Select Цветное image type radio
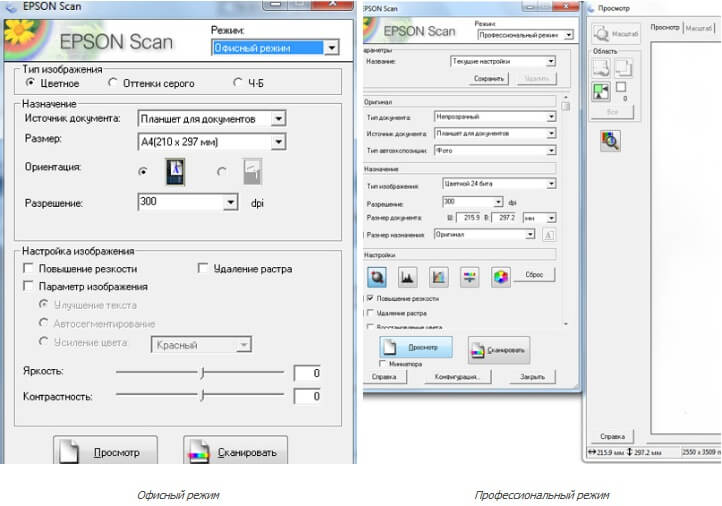Viewport: 722px width, 506px height. coord(30,83)
